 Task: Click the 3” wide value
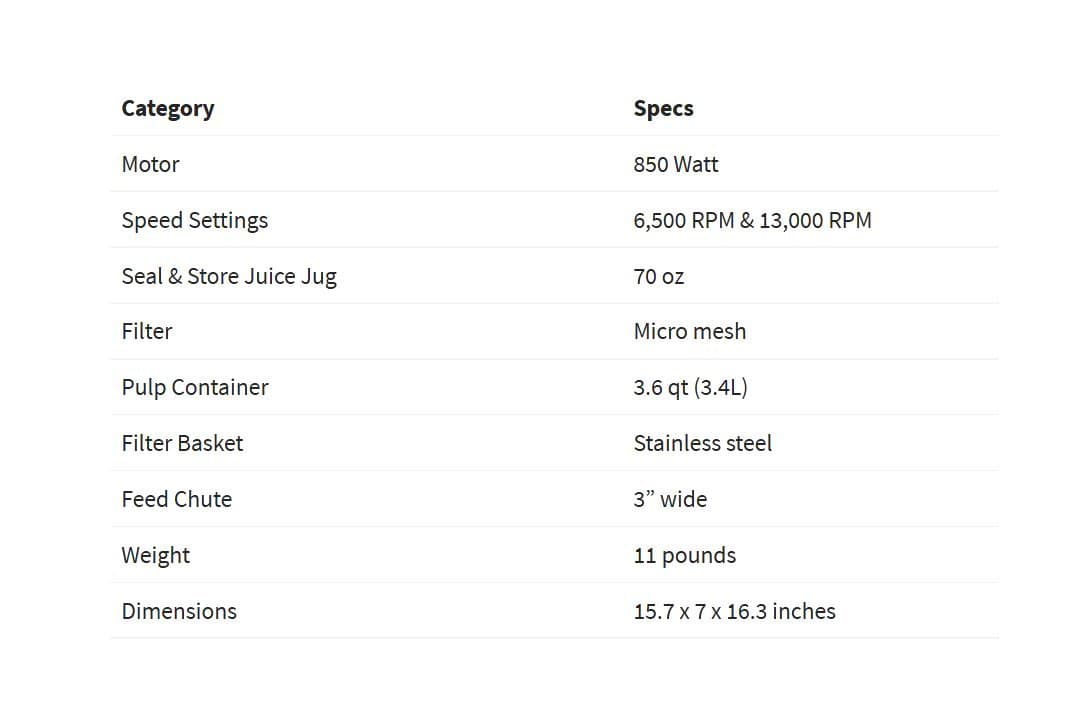(670, 500)
